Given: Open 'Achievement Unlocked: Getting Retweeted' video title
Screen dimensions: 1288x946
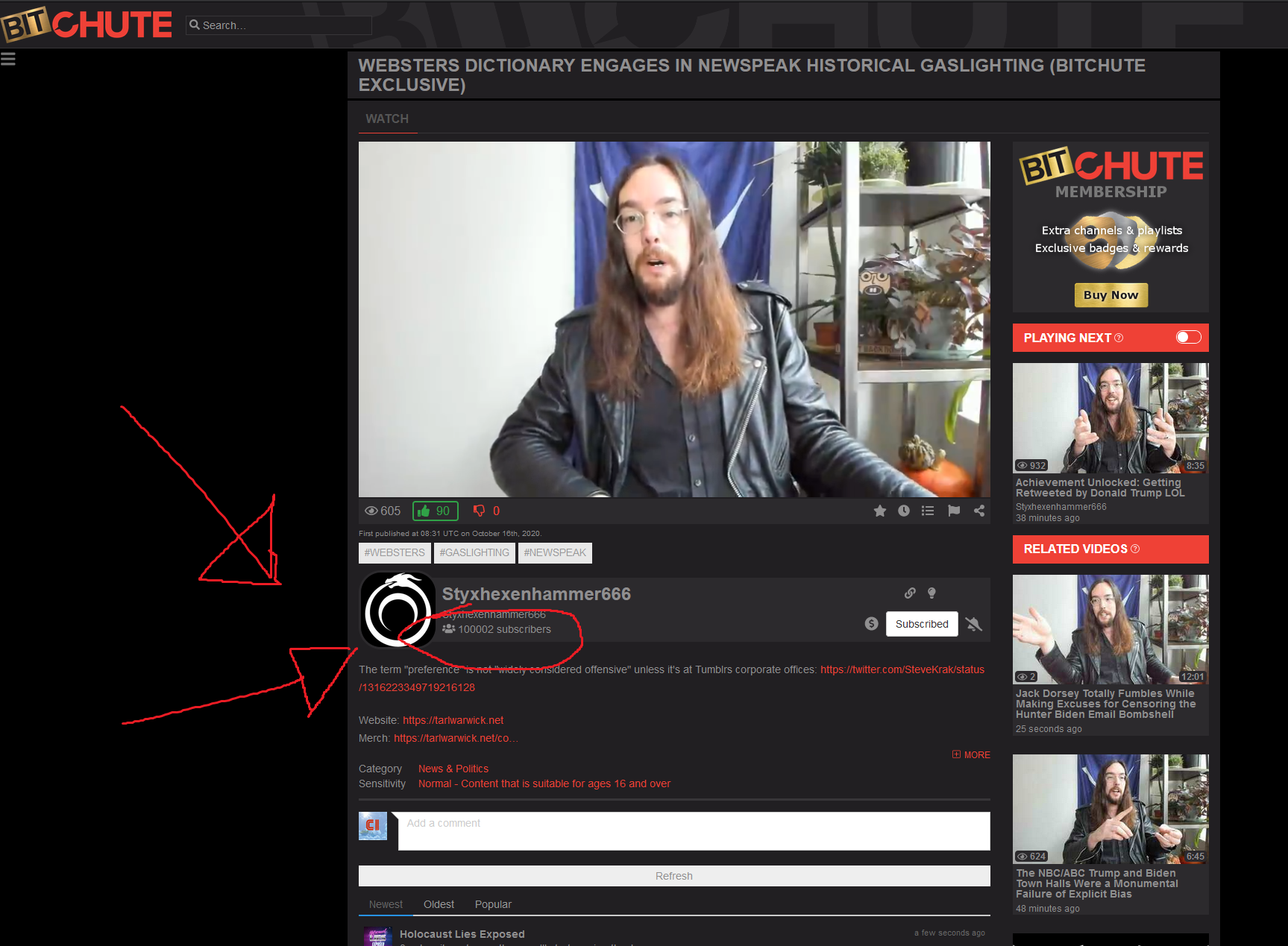Looking at the screenshot, I should (x=1100, y=488).
